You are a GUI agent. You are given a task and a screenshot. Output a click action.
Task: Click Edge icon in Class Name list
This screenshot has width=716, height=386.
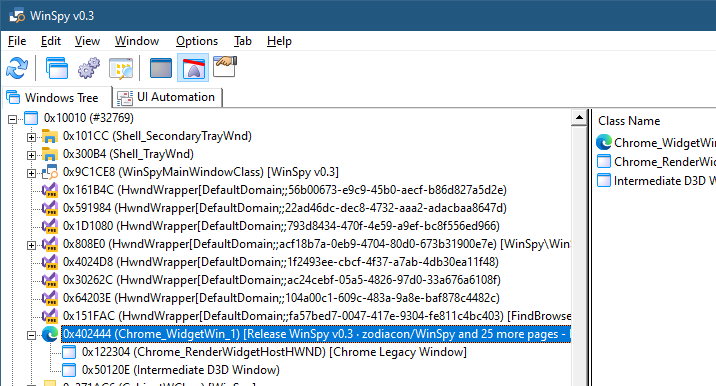(604, 143)
